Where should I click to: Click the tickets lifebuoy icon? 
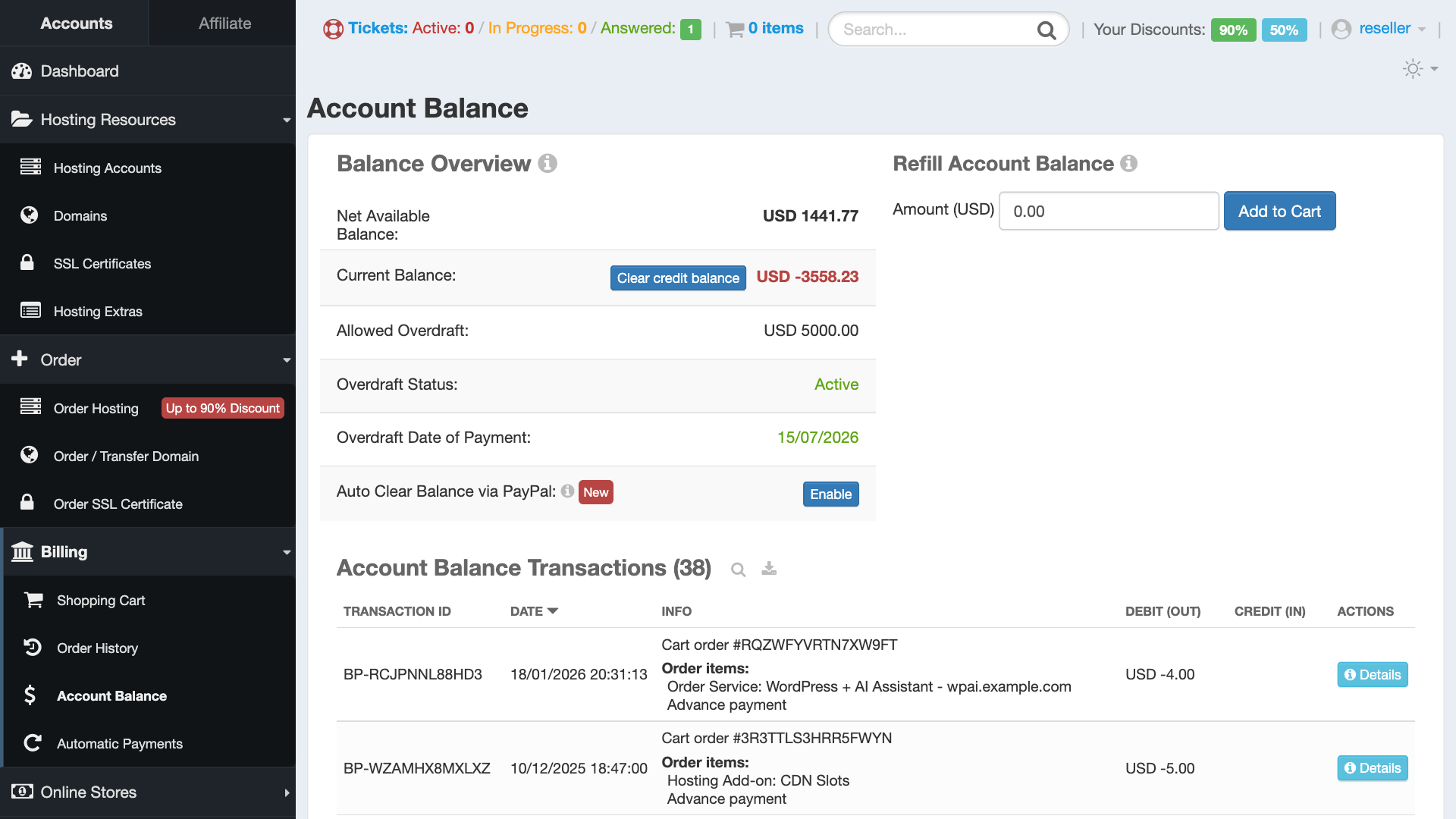pos(333,29)
